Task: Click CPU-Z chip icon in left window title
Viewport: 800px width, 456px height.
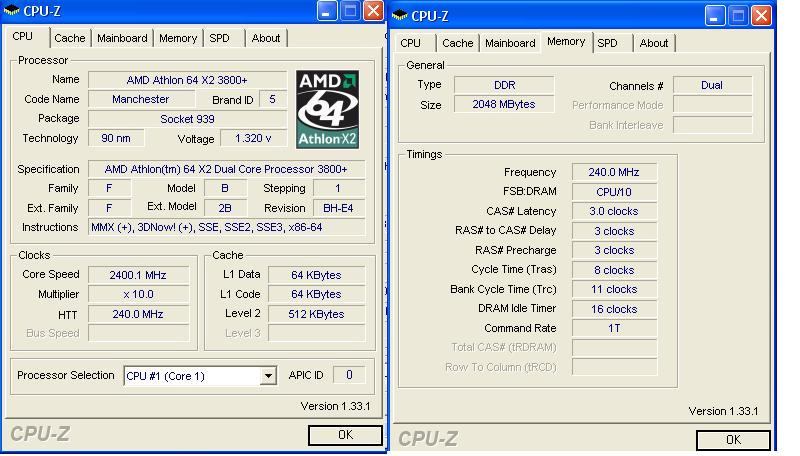Action: click(11, 11)
